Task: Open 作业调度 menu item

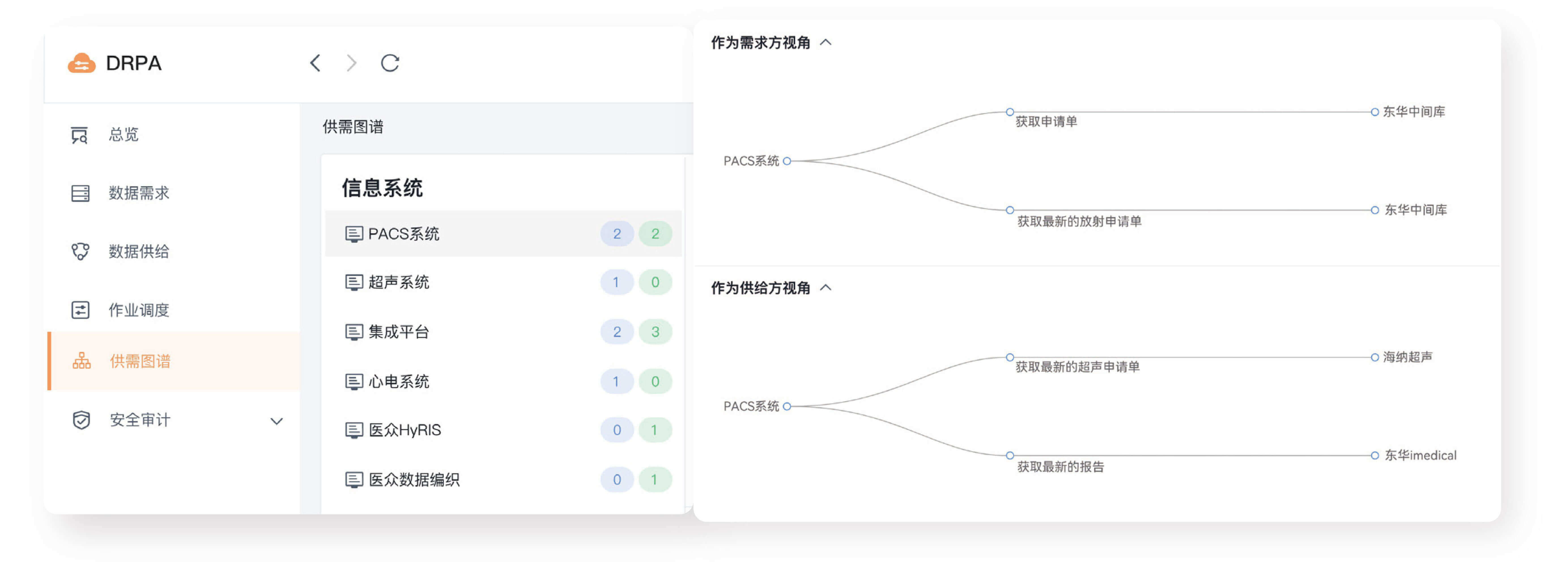Action: tap(139, 310)
